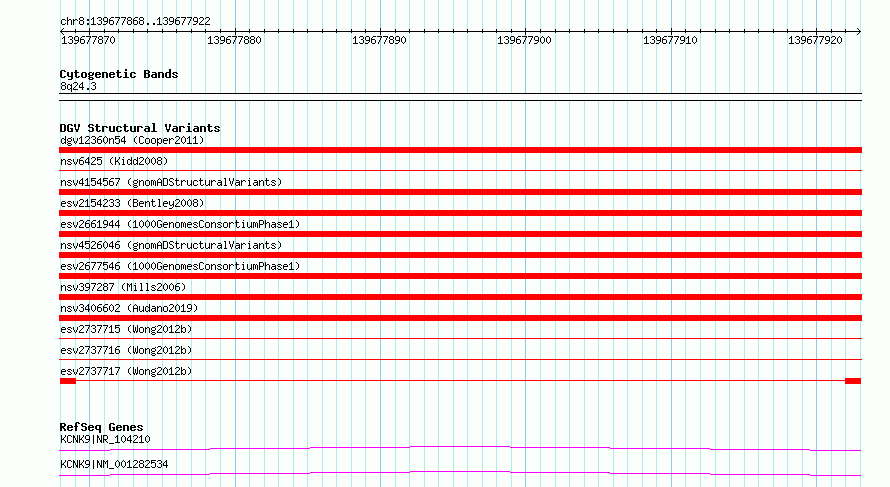
Task: Select nsv4154567 (gnomADStructuralVariants) label
Action: point(171,182)
